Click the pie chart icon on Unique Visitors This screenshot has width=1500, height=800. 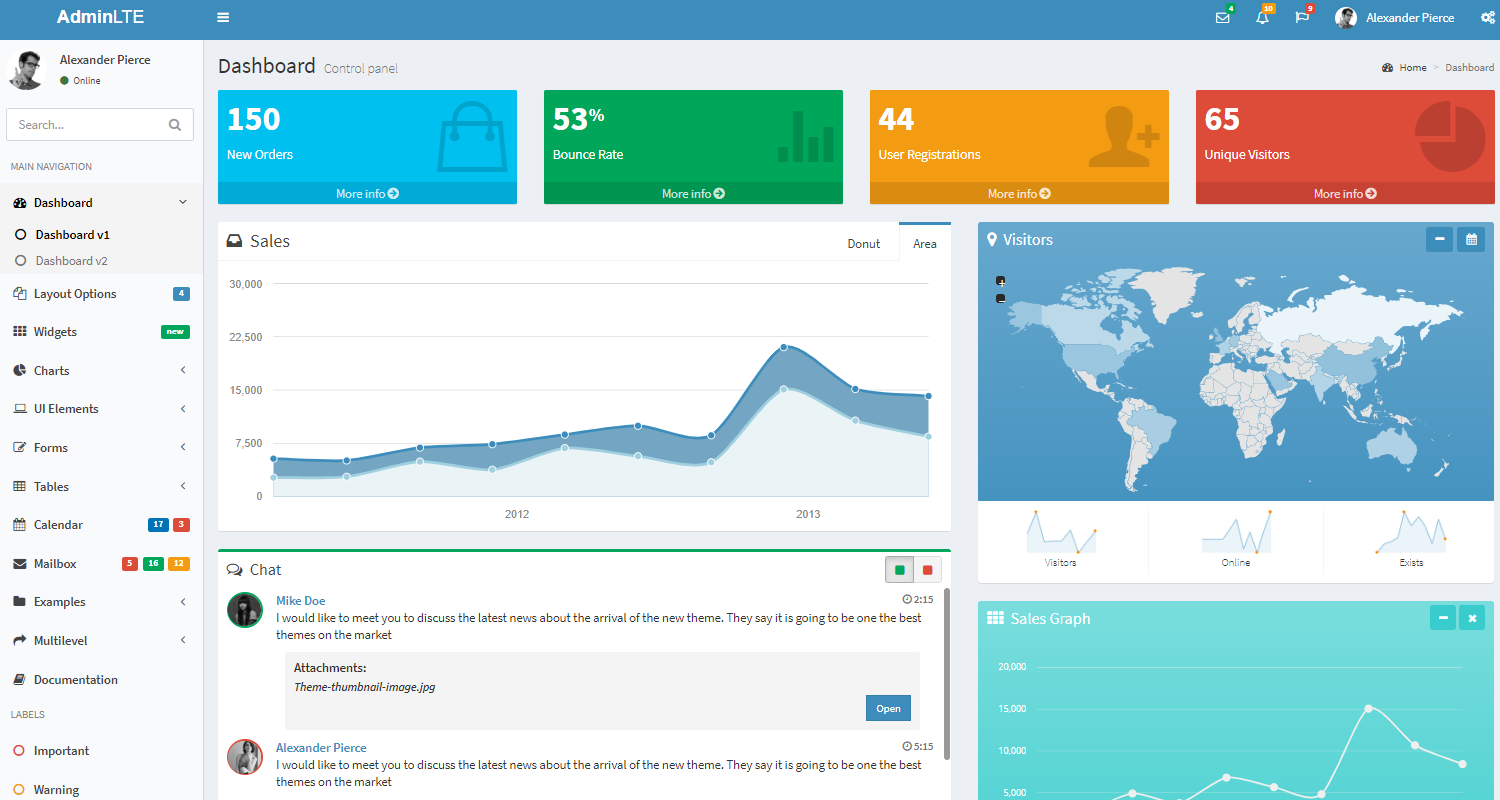1450,136
